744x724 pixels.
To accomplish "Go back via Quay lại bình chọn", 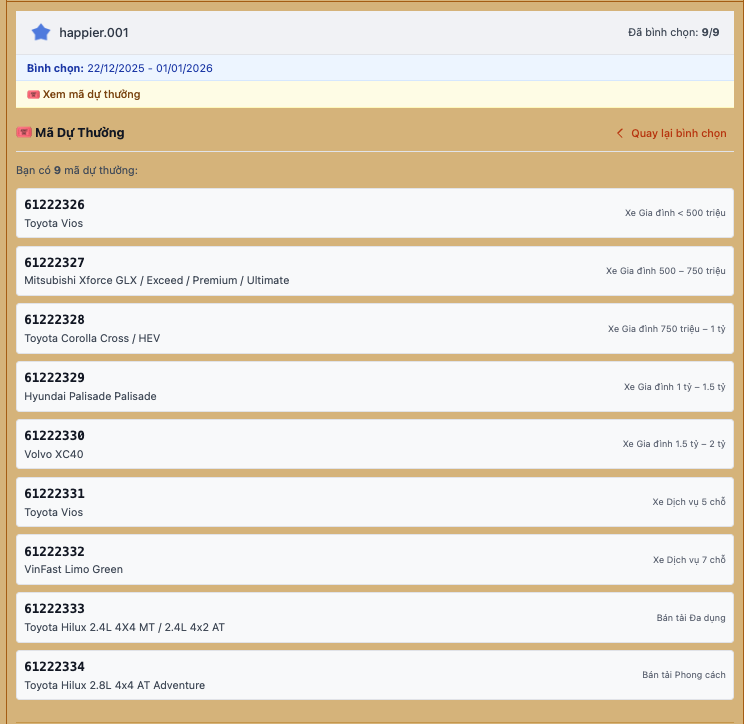I will 679,133.
